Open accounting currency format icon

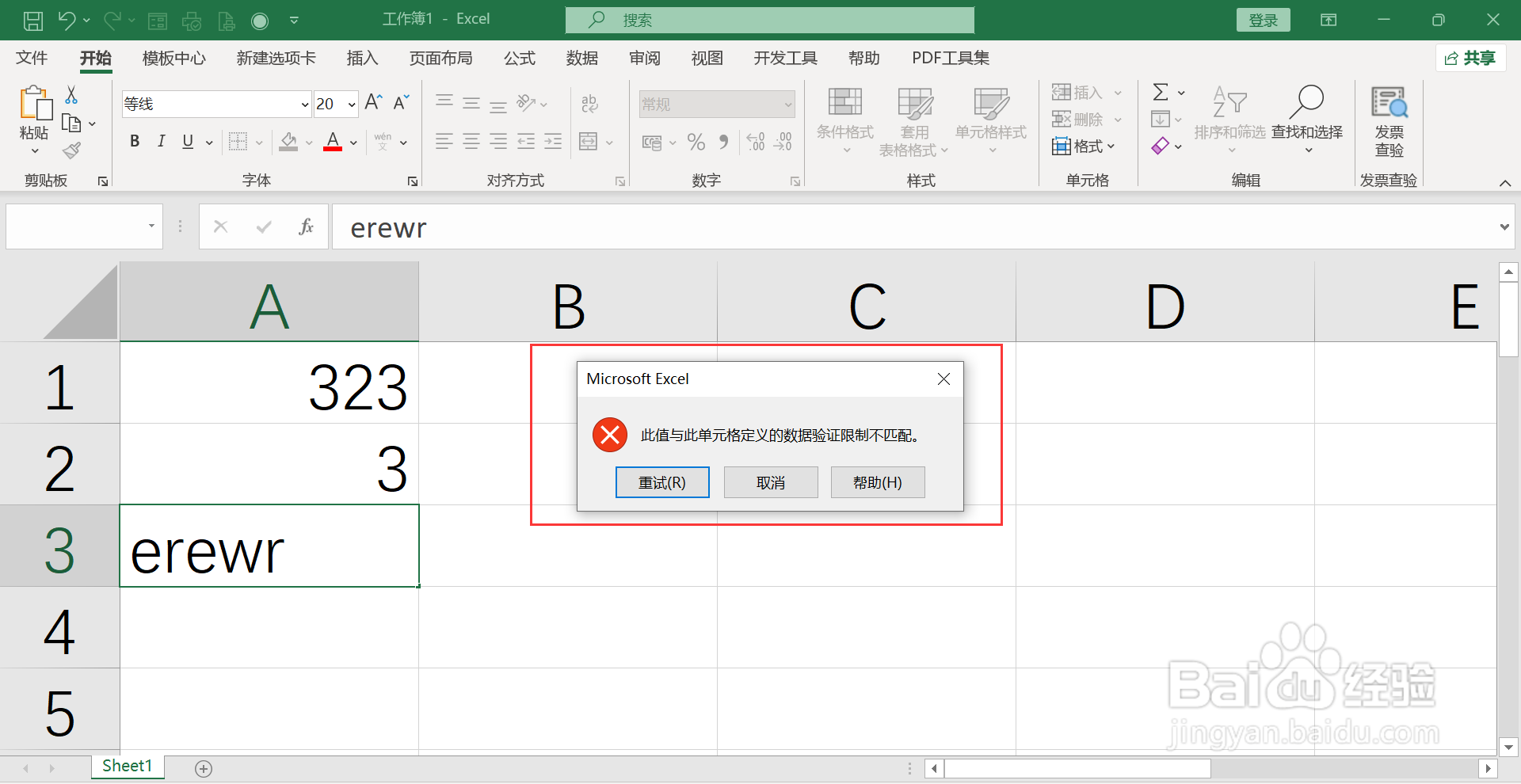coord(652,143)
